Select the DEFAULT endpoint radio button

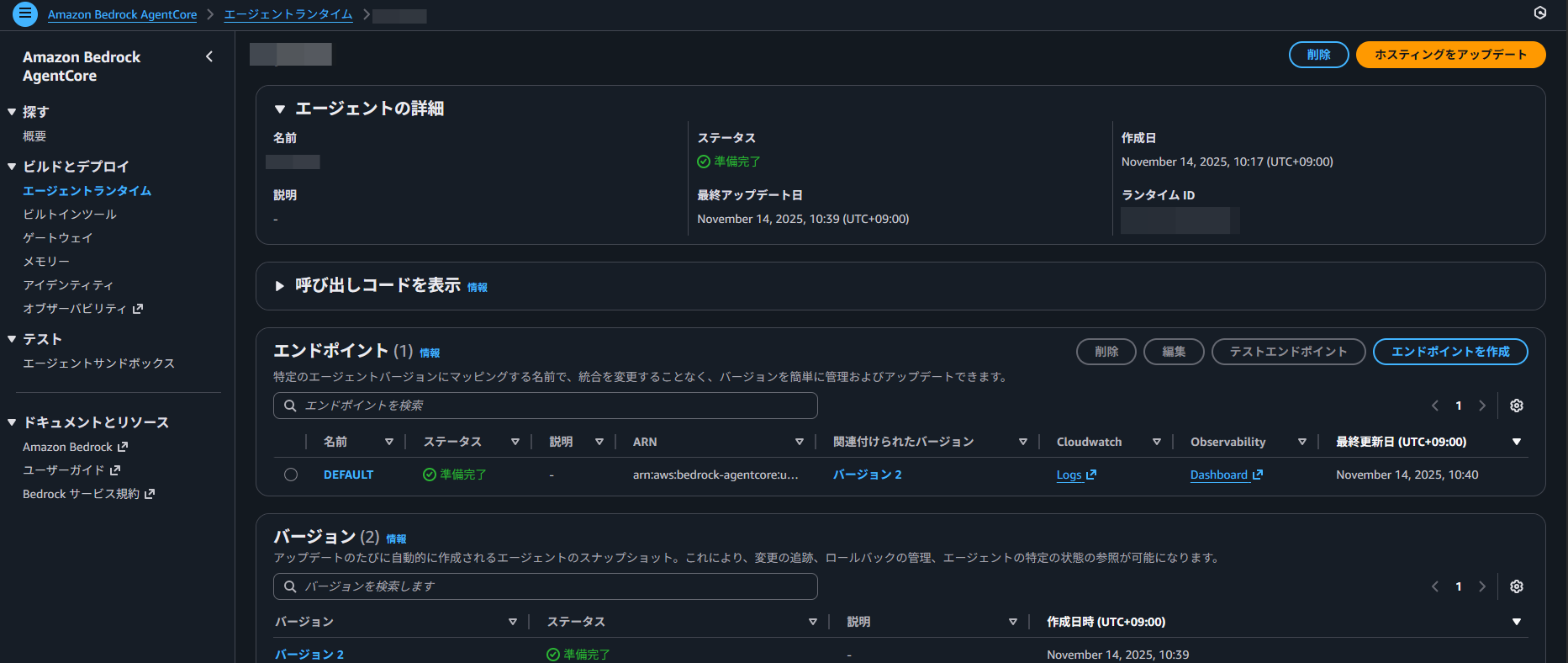291,475
